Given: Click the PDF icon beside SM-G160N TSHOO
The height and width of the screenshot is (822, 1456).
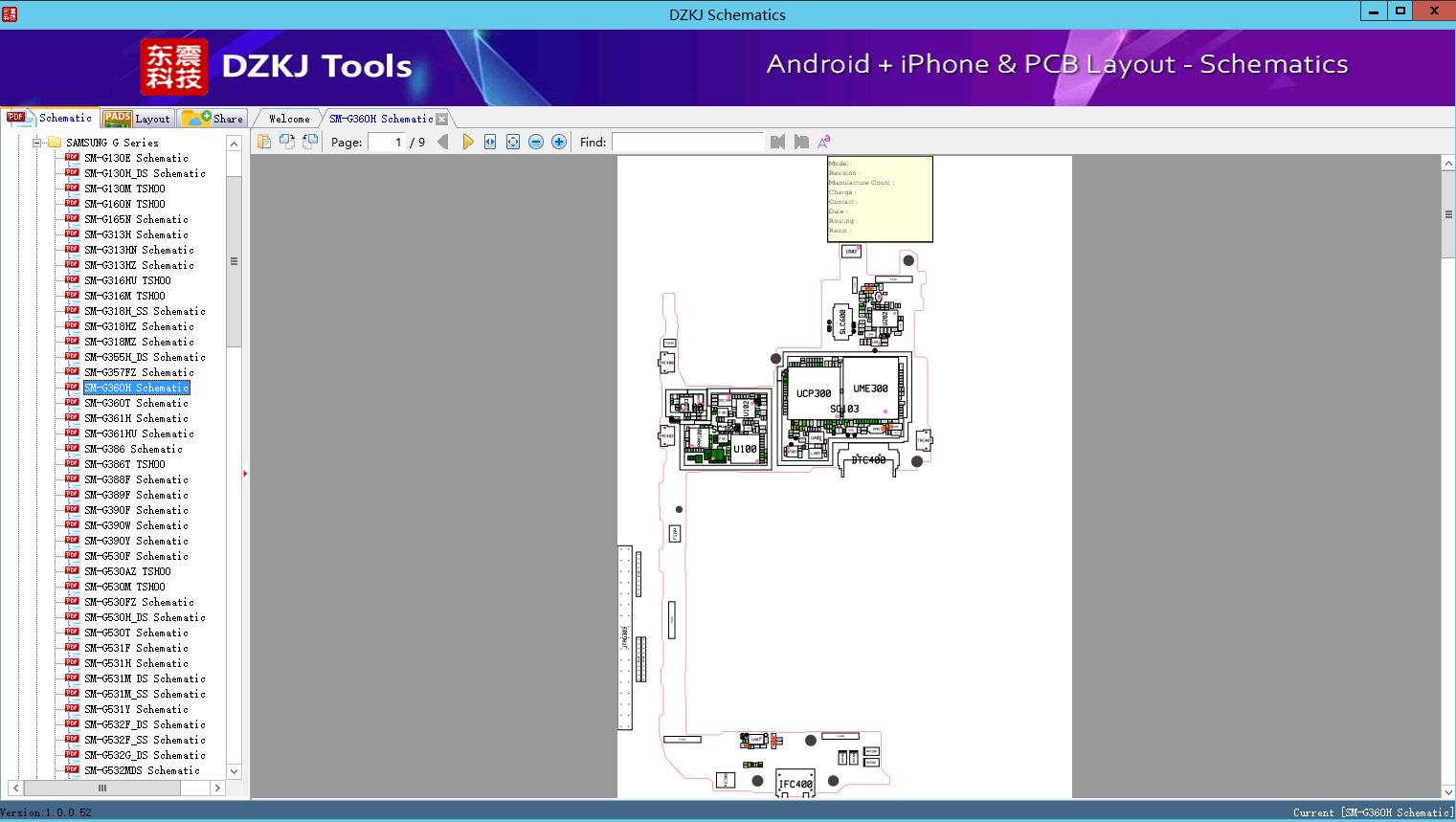Looking at the screenshot, I should pyautogui.click(x=72, y=203).
